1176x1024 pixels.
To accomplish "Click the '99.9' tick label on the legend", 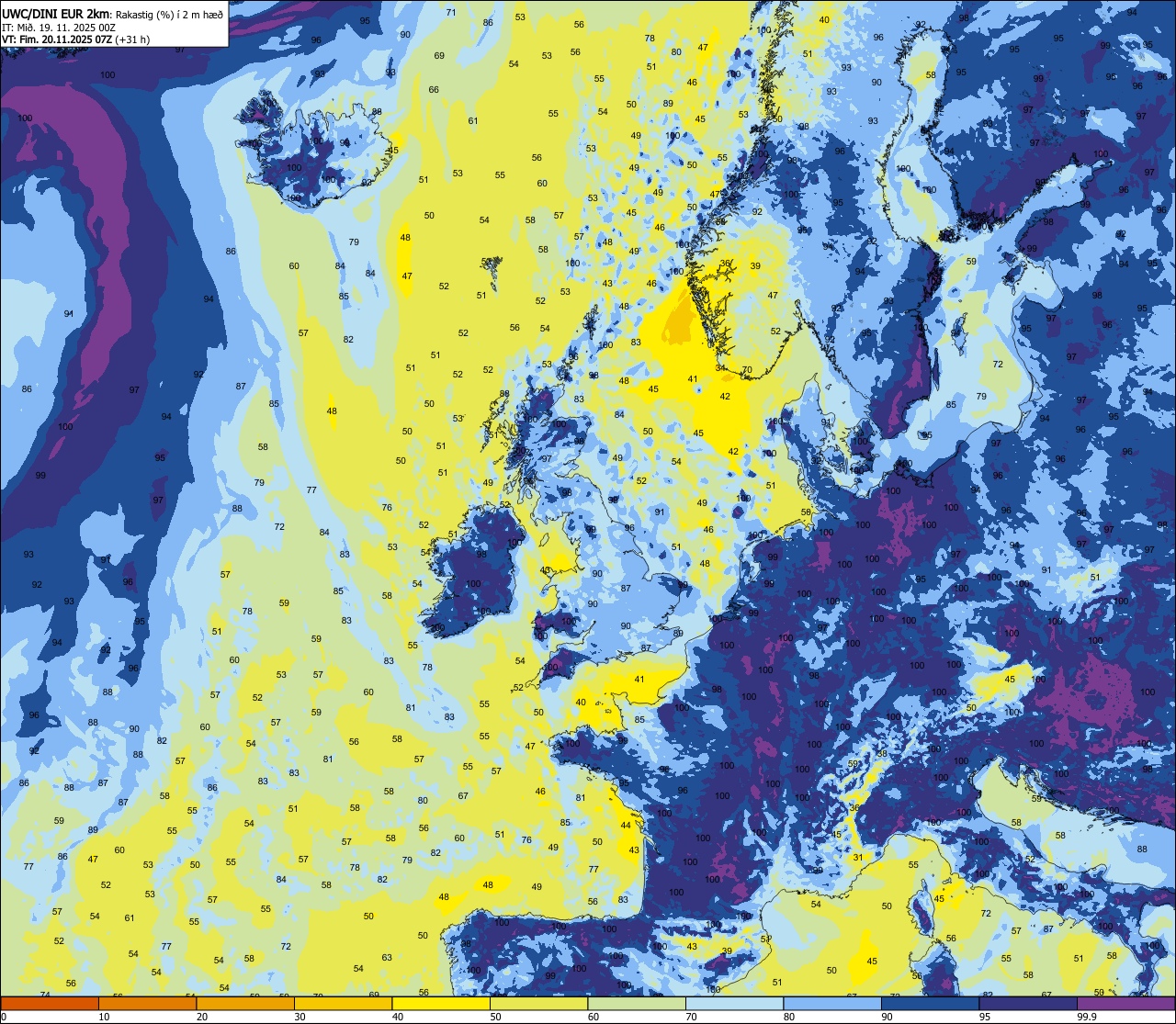I will 1089,1017.
